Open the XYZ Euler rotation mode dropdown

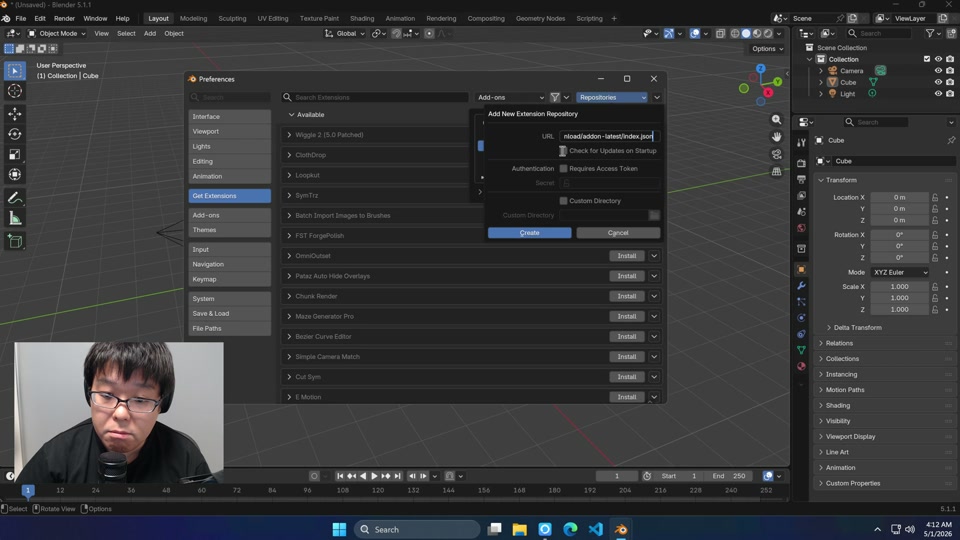click(899, 272)
